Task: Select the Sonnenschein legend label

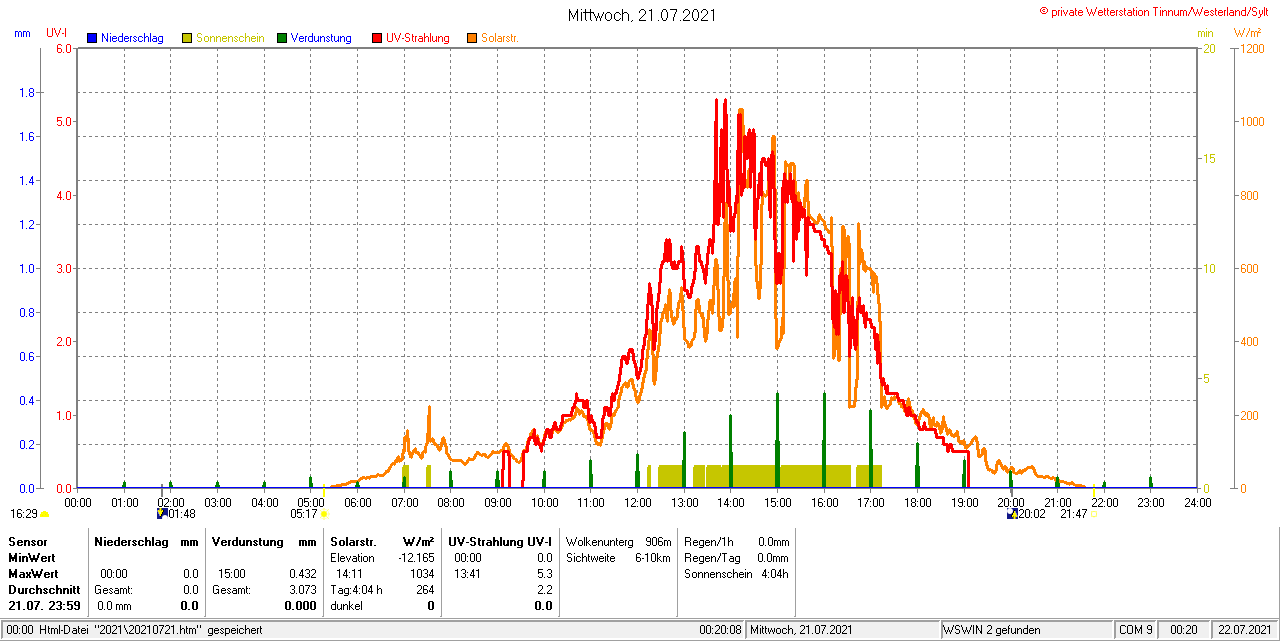Action: tap(230, 38)
